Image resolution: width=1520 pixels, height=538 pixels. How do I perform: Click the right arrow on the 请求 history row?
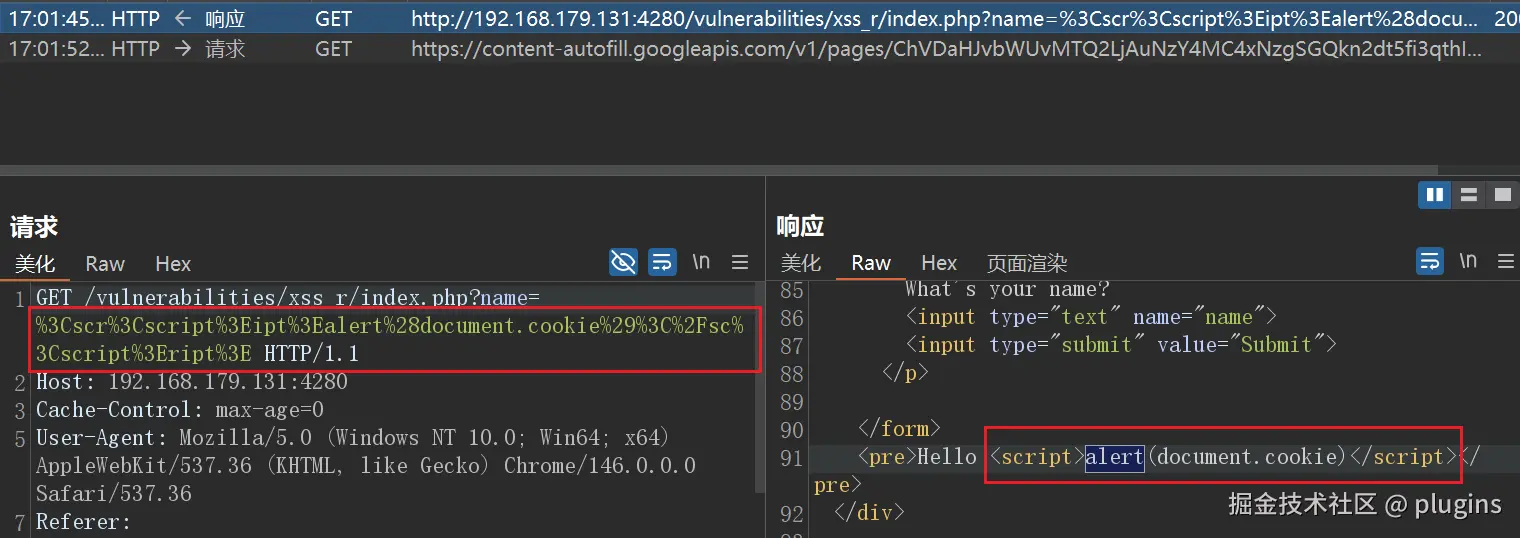(x=183, y=48)
